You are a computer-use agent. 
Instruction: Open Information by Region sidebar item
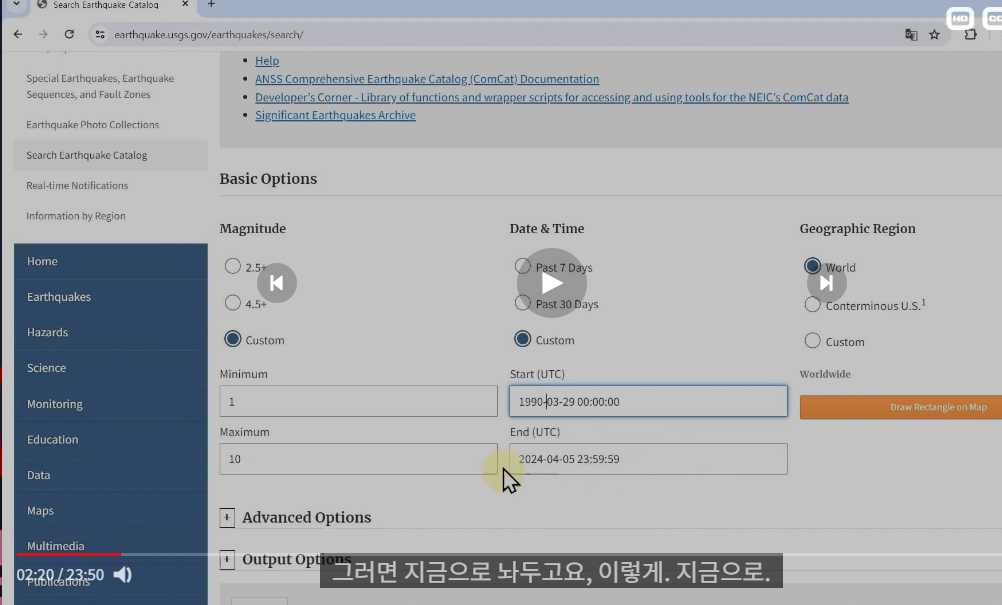[76, 216]
